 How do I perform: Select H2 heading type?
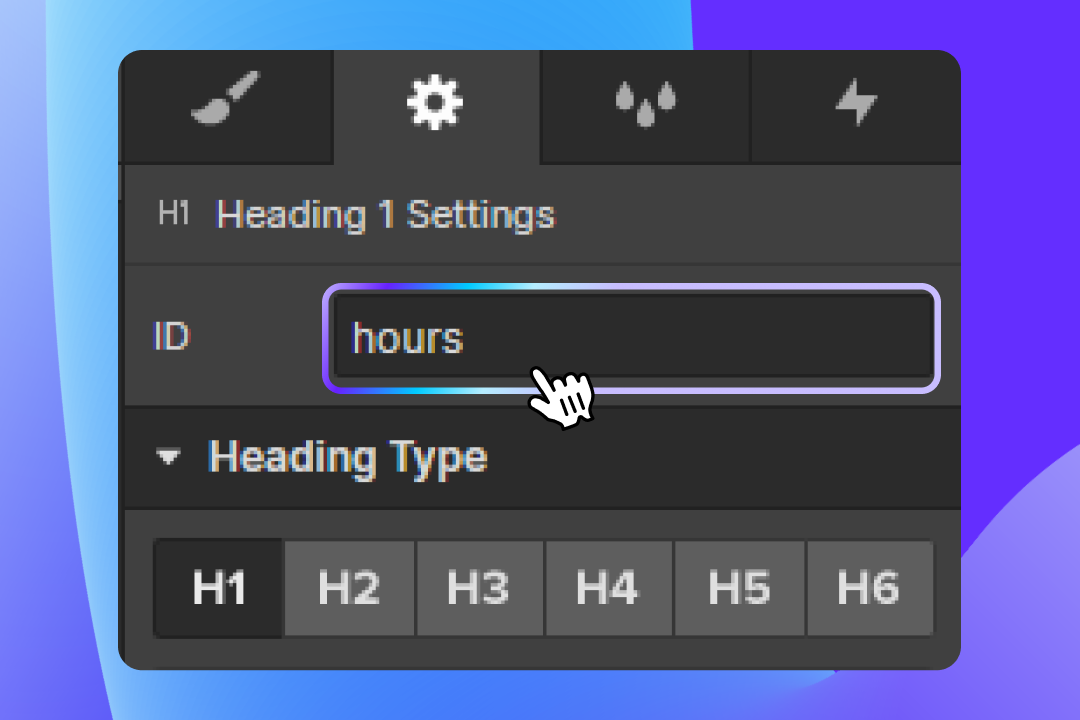point(348,588)
